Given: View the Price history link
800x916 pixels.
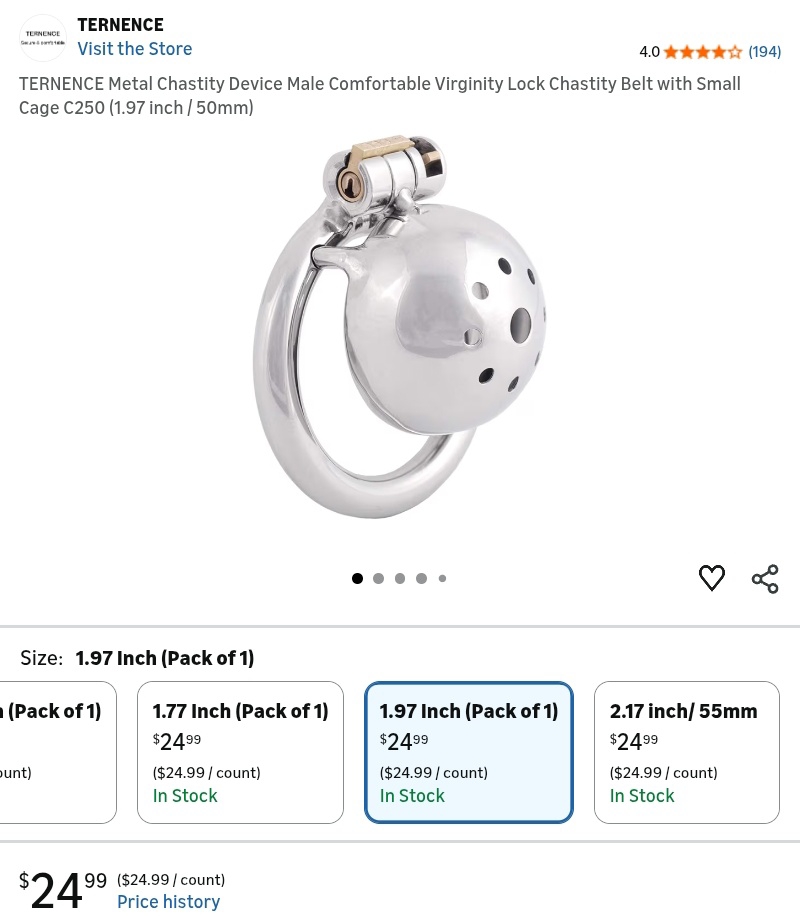Looking at the screenshot, I should (168, 902).
